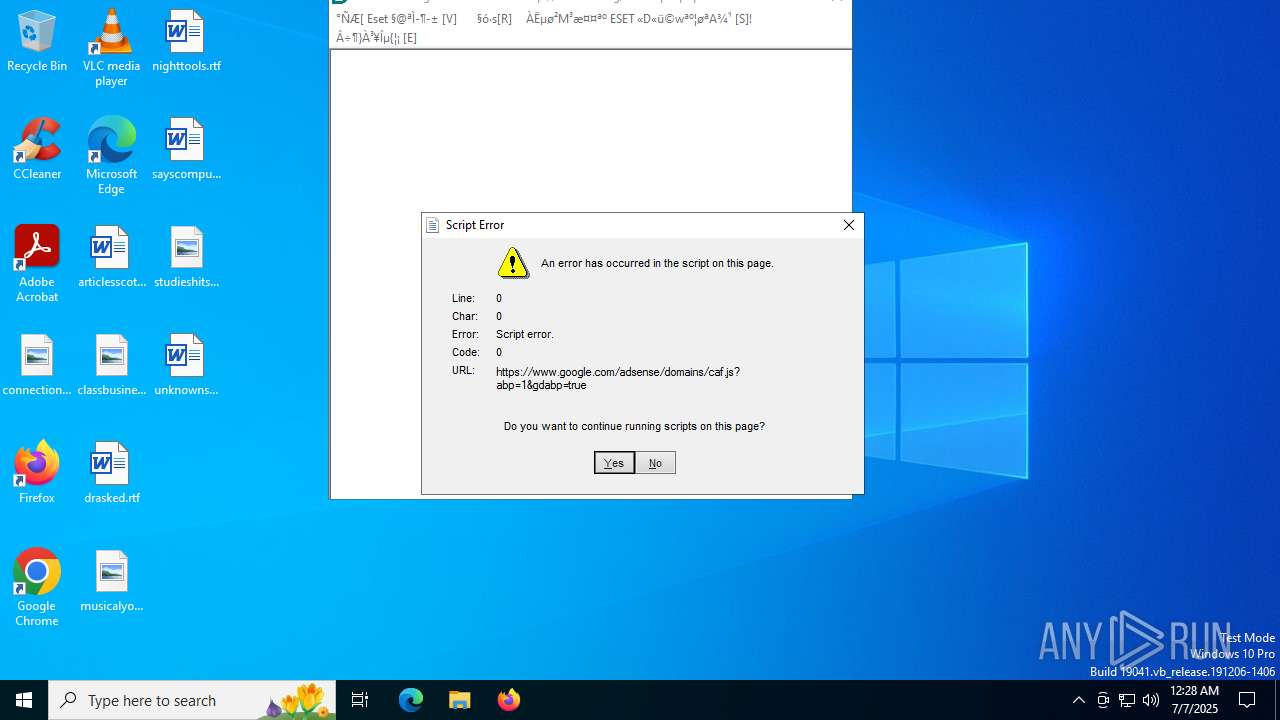Close the Script Error dialog
The height and width of the screenshot is (720, 1280).
848,225
